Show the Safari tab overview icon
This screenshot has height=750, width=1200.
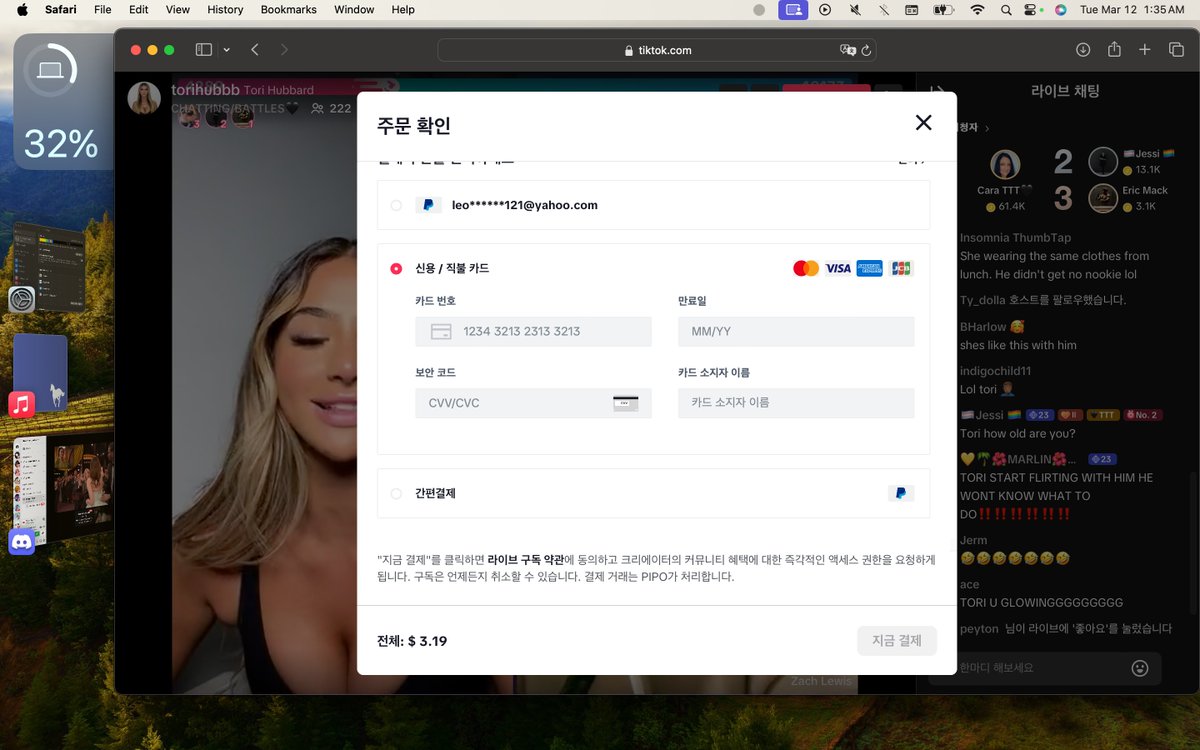coord(1176,50)
